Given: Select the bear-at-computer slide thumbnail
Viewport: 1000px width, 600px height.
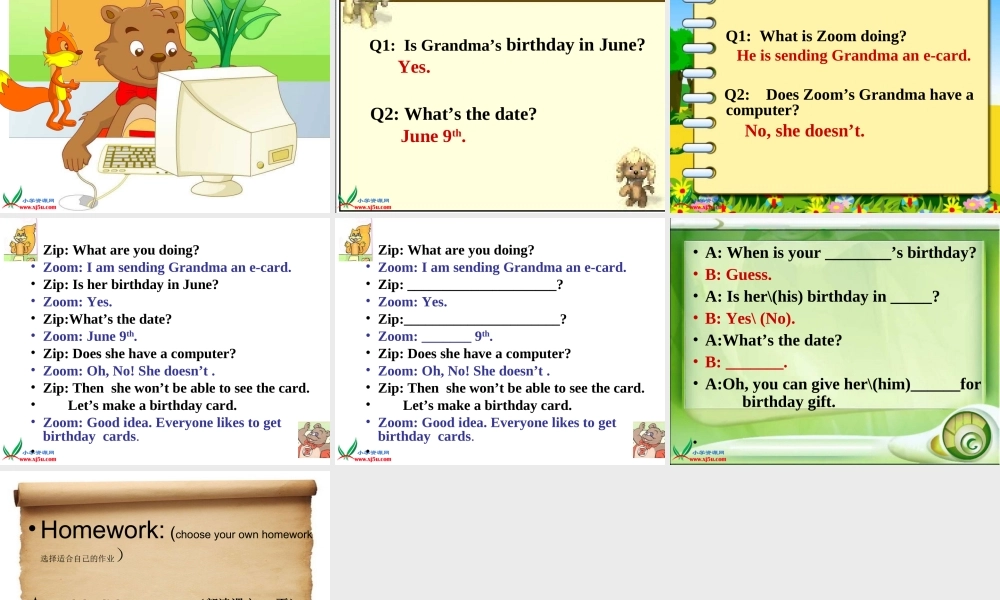Looking at the screenshot, I should coord(165,106).
